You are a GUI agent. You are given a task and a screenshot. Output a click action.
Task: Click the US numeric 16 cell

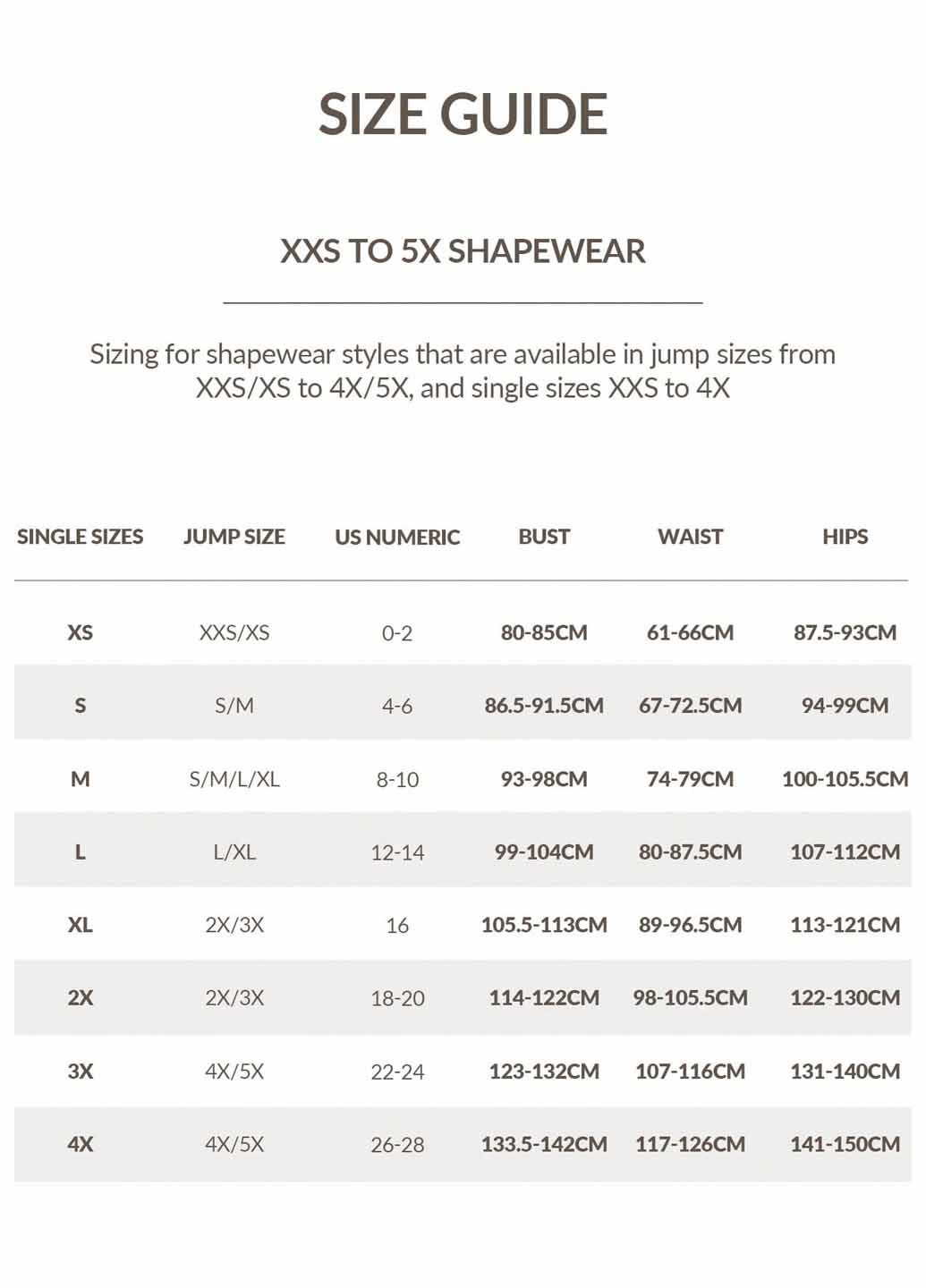[397, 926]
